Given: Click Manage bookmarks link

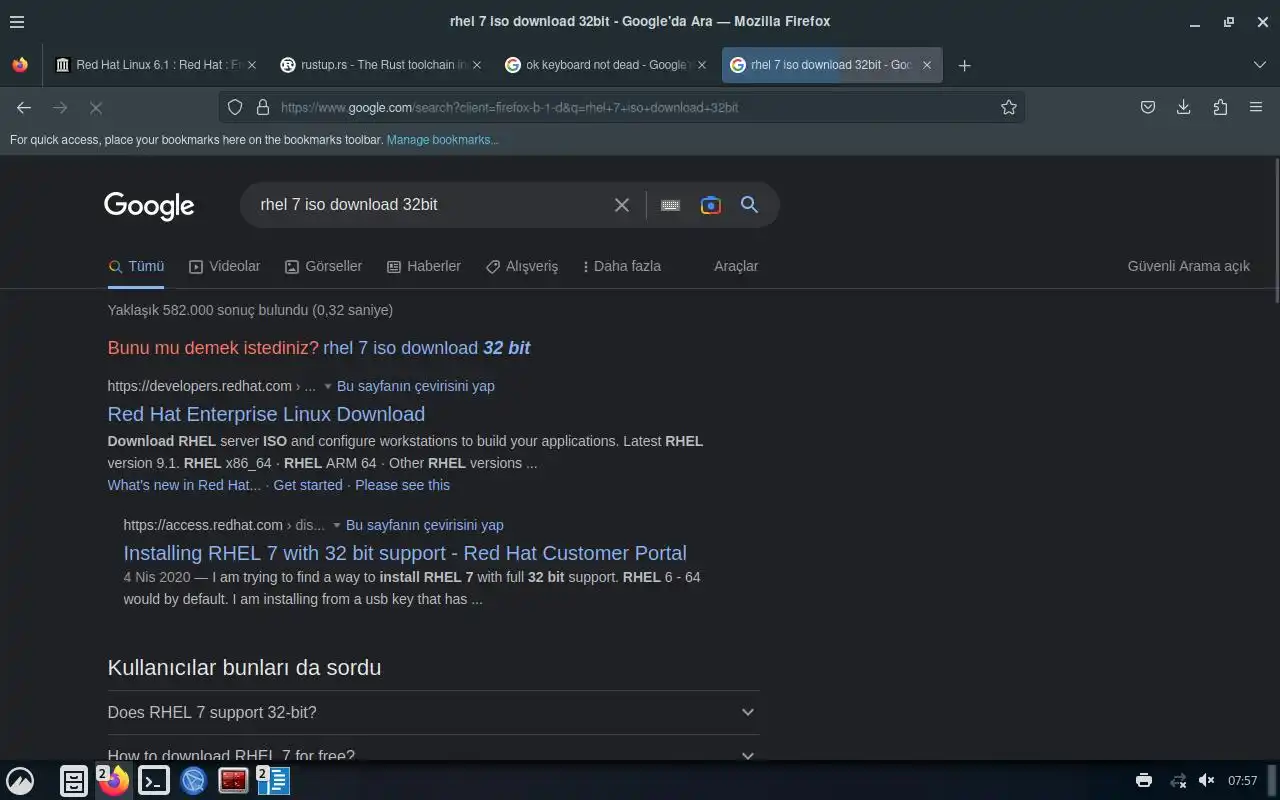Looking at the screenshot, I should [x=442, y=140].
